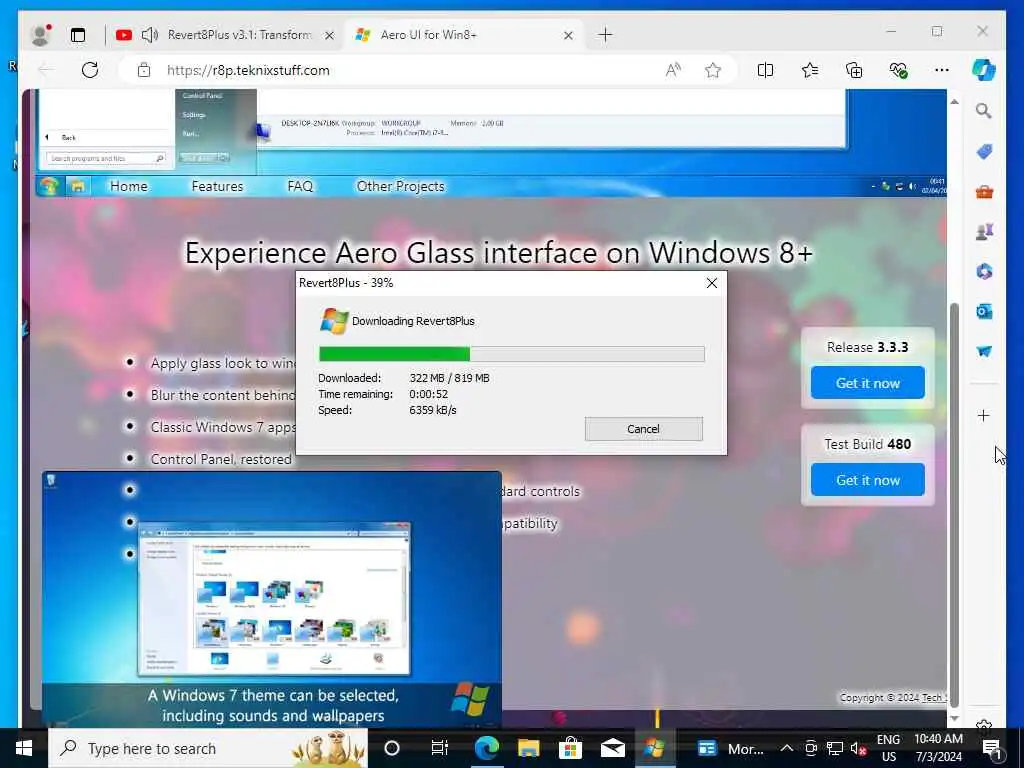Open the Windows Start menu
The image size is (1024, 768).
point(24,748)
